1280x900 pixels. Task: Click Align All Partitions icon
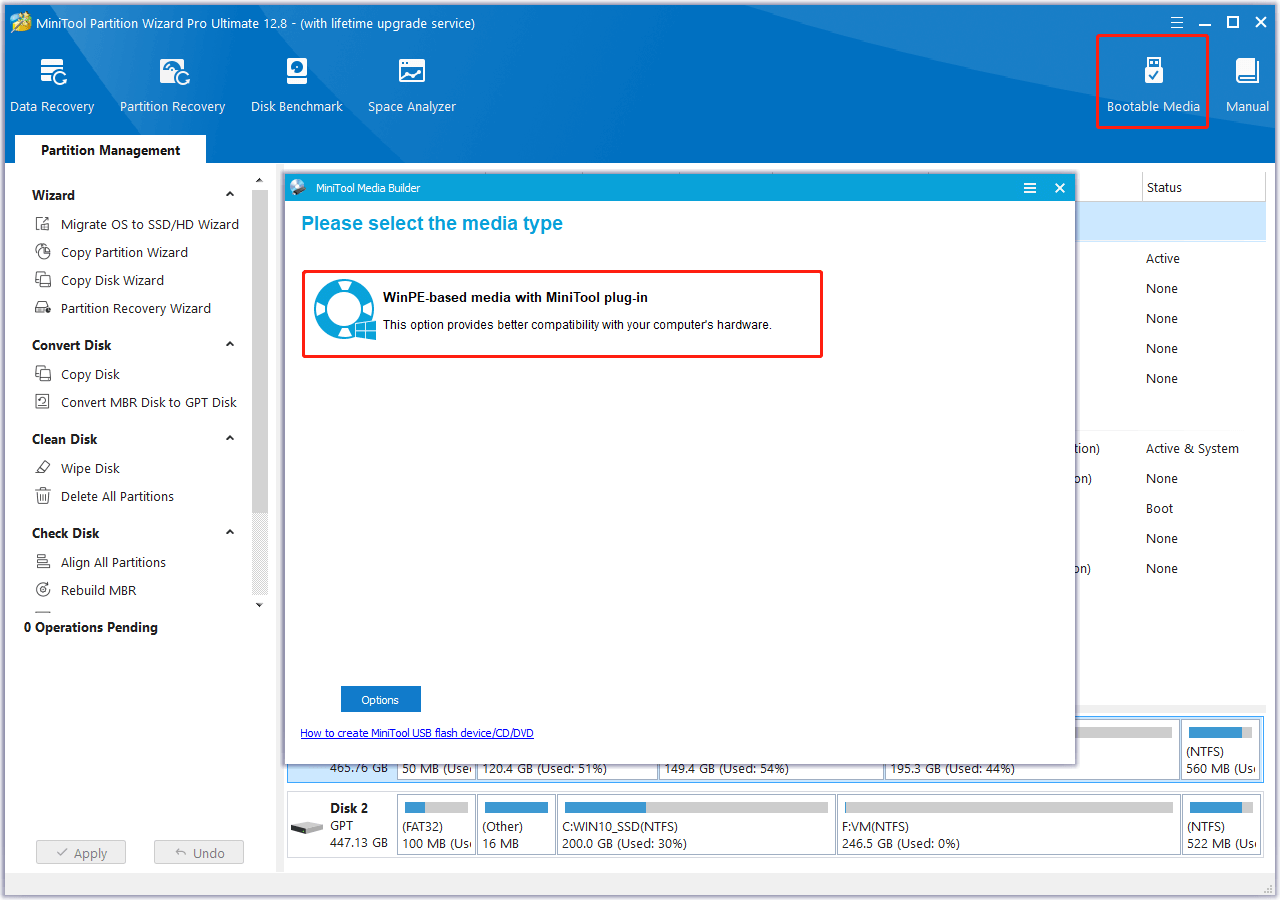[43, 562]
